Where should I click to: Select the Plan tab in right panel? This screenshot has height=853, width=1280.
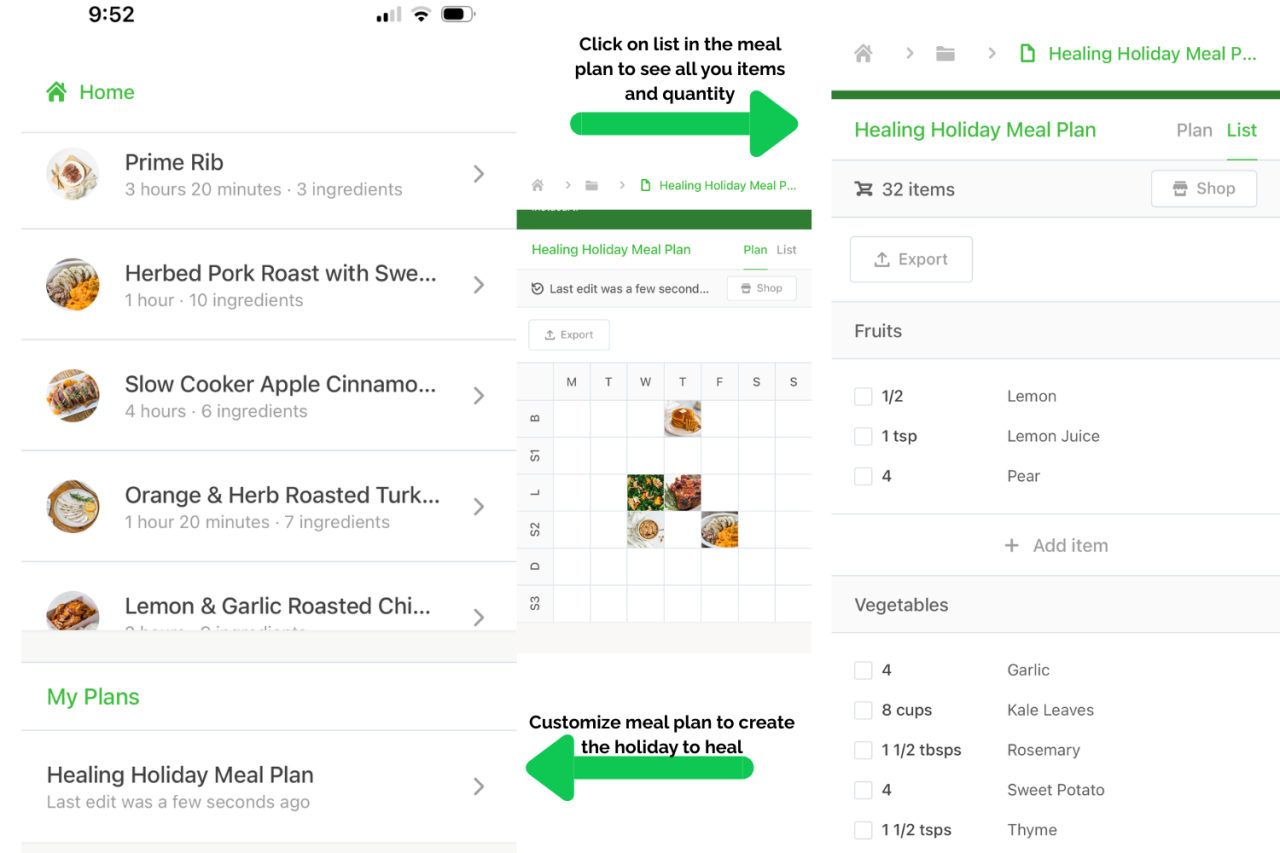coord(1194,130)
